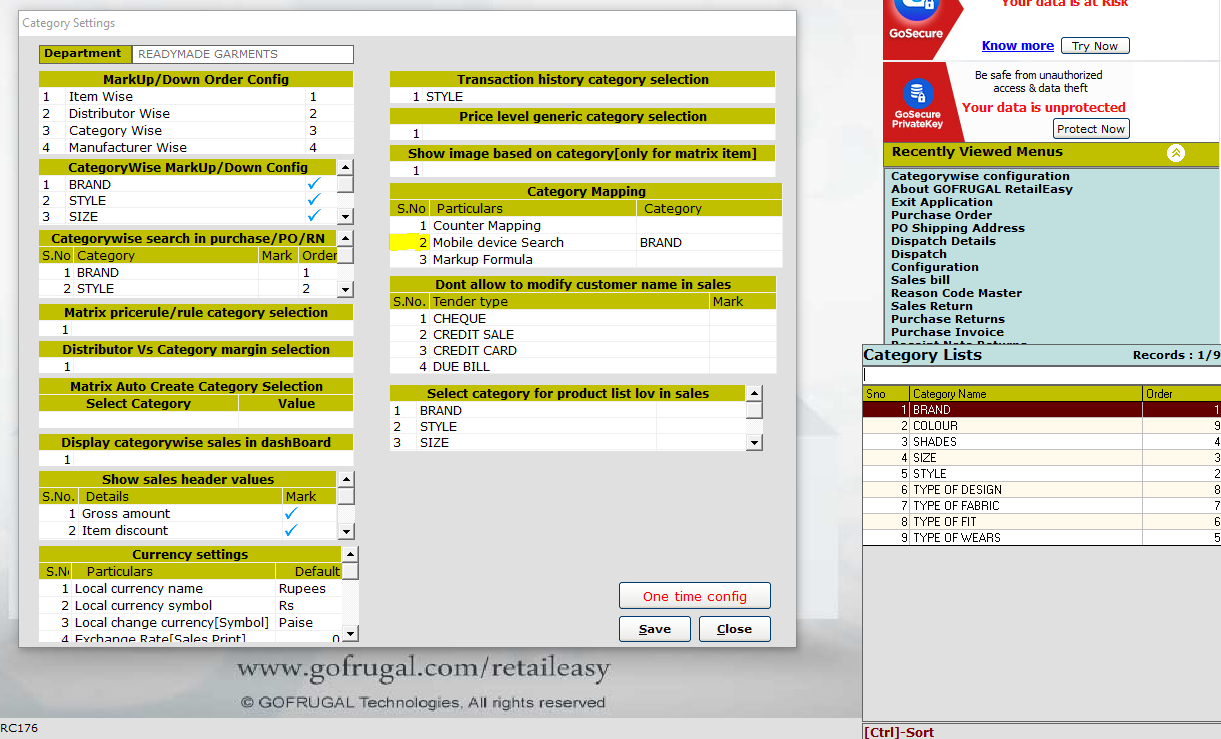Click the Select Category cell in Matrix Auto Create

(138, 420)
